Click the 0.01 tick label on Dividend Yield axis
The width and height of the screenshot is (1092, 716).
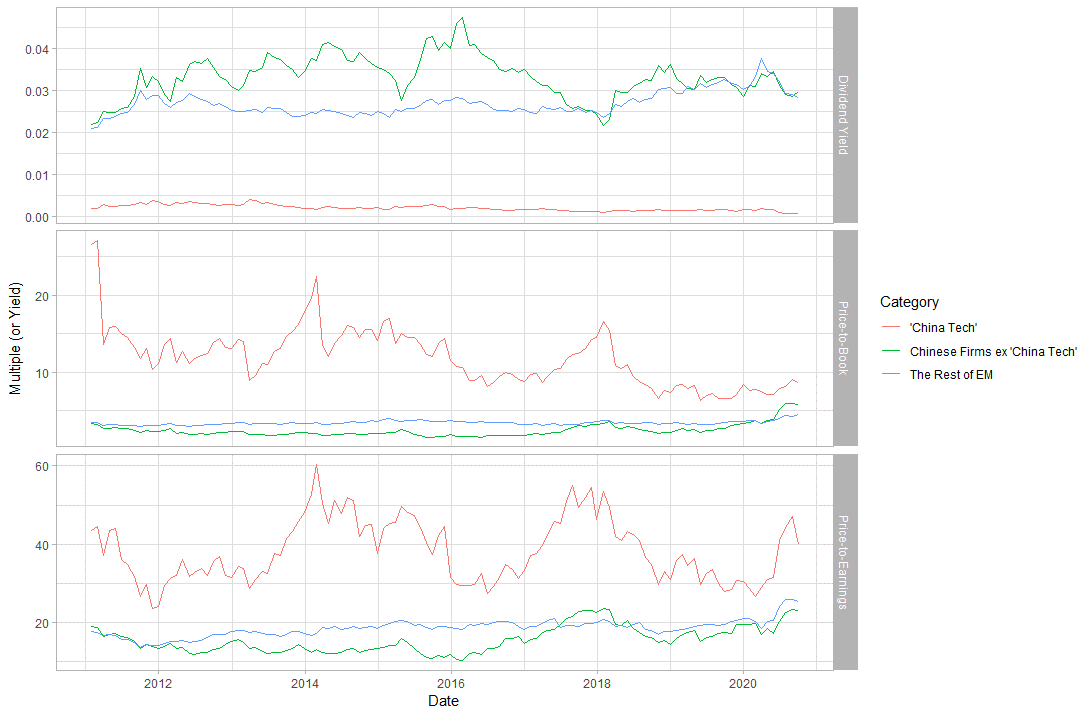37,176
